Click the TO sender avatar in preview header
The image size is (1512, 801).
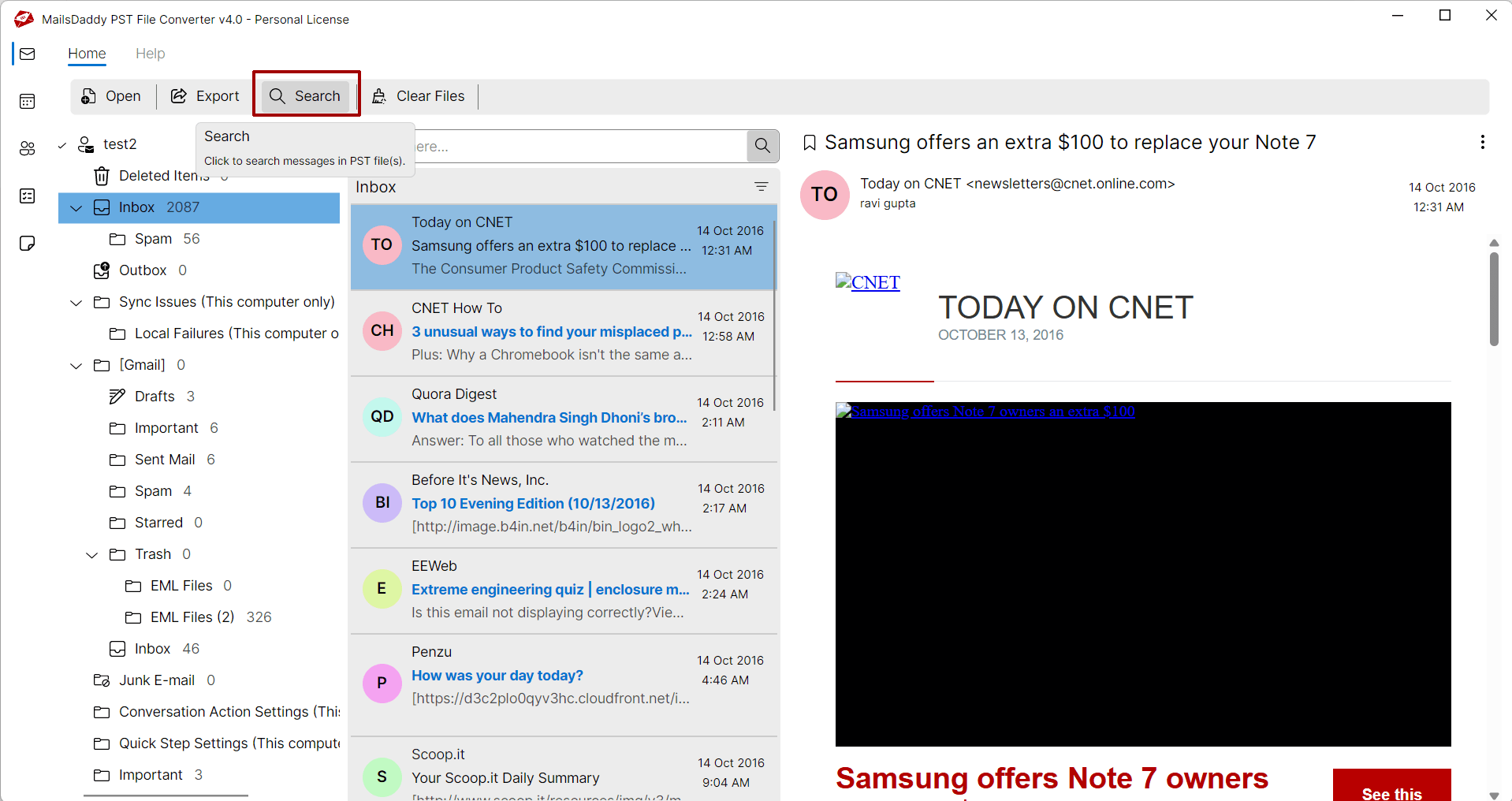point(825,195)
